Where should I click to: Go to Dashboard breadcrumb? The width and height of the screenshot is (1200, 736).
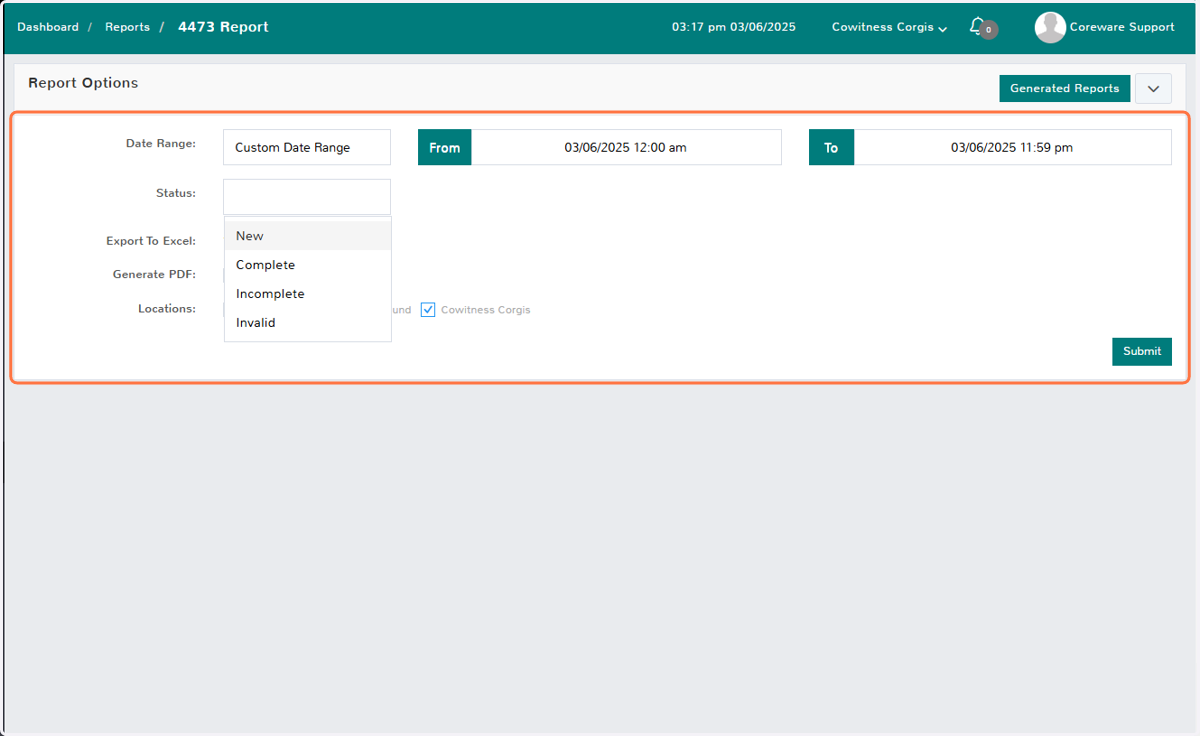[x=48, y=27]
